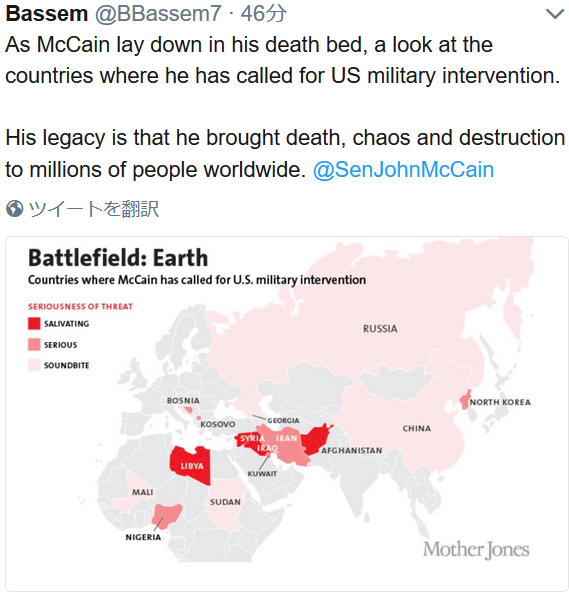Click the China label on the map
Image resolution: width=569 pixels, height=594 pixels.
417,428
